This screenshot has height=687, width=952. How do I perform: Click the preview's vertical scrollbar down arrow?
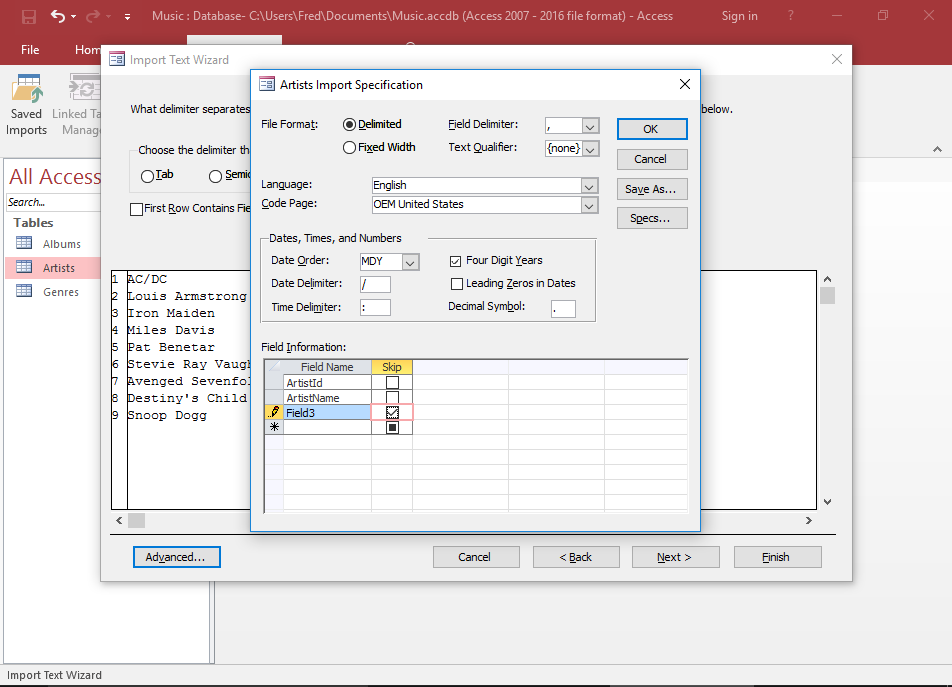(x=827, y=502)
